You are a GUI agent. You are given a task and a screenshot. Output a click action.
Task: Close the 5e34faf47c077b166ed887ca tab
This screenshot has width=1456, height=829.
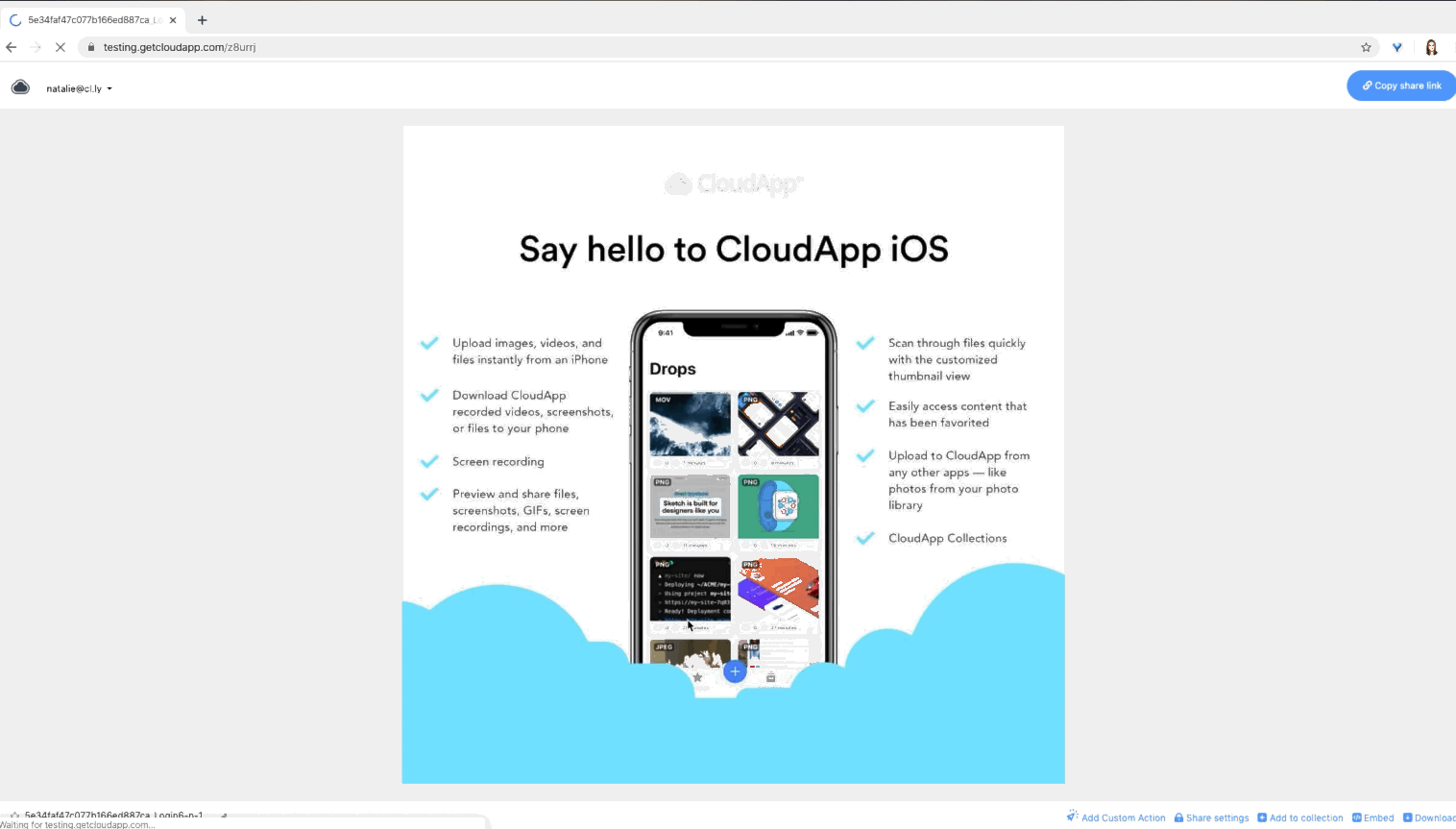(173, 20)
